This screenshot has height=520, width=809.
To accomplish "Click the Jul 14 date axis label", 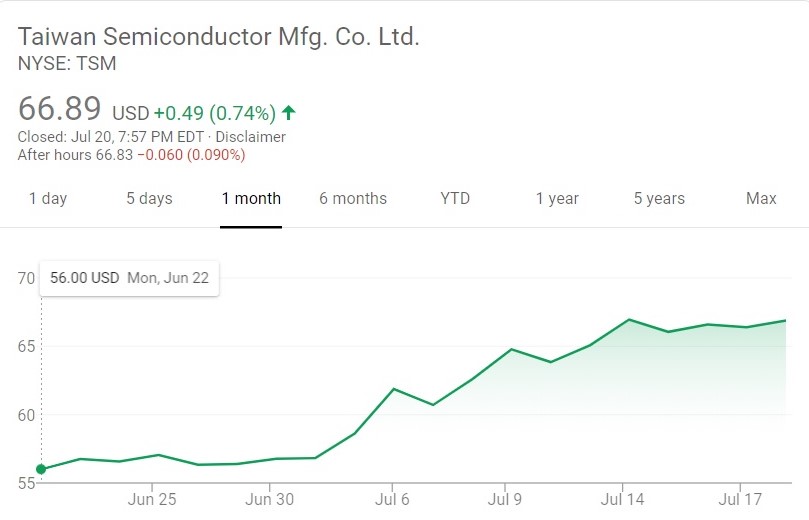I will 623,499.
